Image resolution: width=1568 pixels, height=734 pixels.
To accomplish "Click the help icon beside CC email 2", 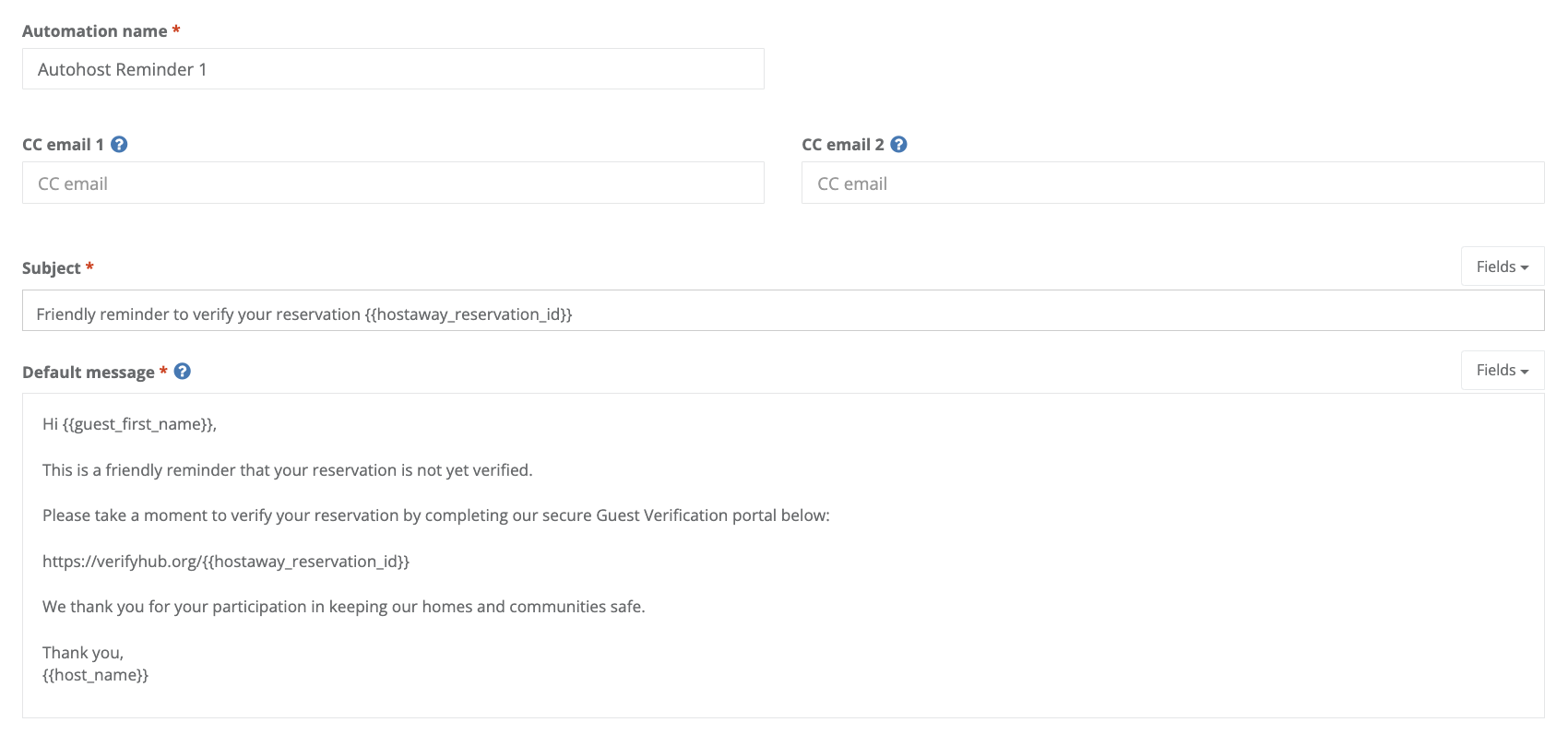I will [x=899, y=144].
